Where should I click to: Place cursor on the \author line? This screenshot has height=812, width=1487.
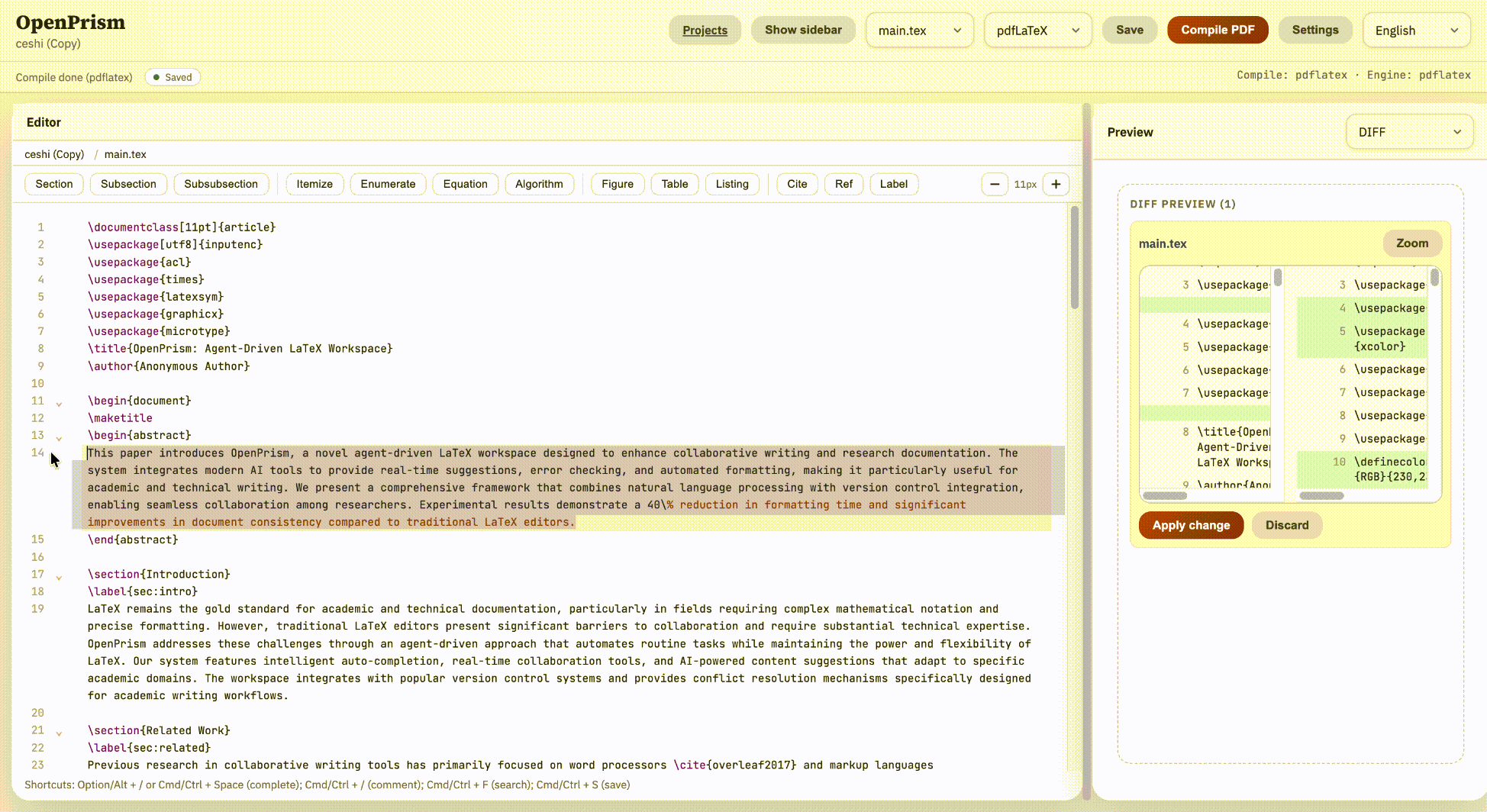[x=169, y=366]
